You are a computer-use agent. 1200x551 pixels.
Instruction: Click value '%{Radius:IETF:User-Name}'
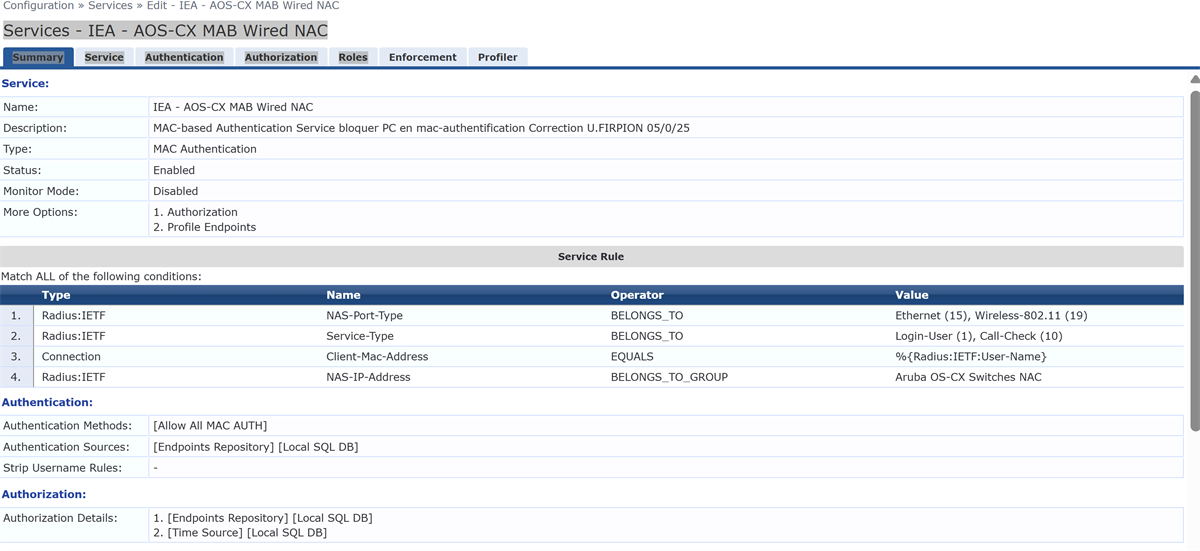[x=971, y=357]
